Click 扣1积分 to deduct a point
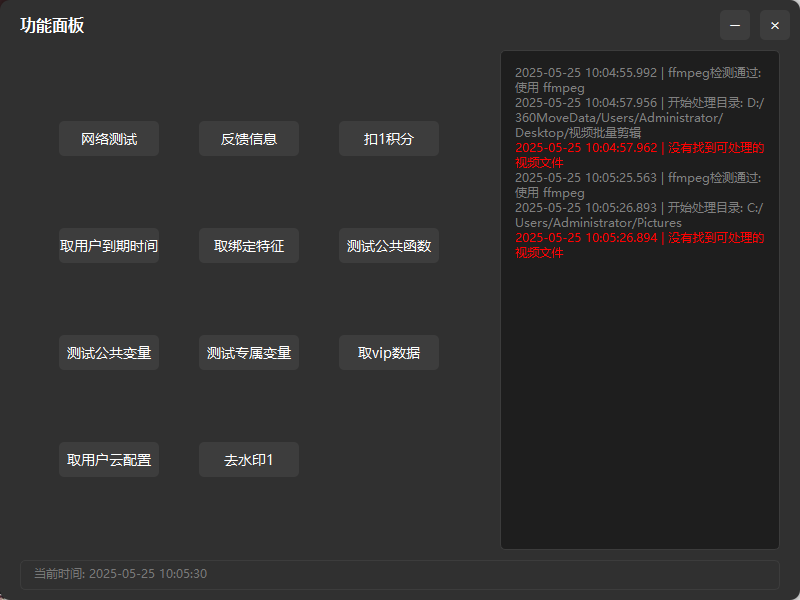The image size is (800, 600). [x=389, y=139]
